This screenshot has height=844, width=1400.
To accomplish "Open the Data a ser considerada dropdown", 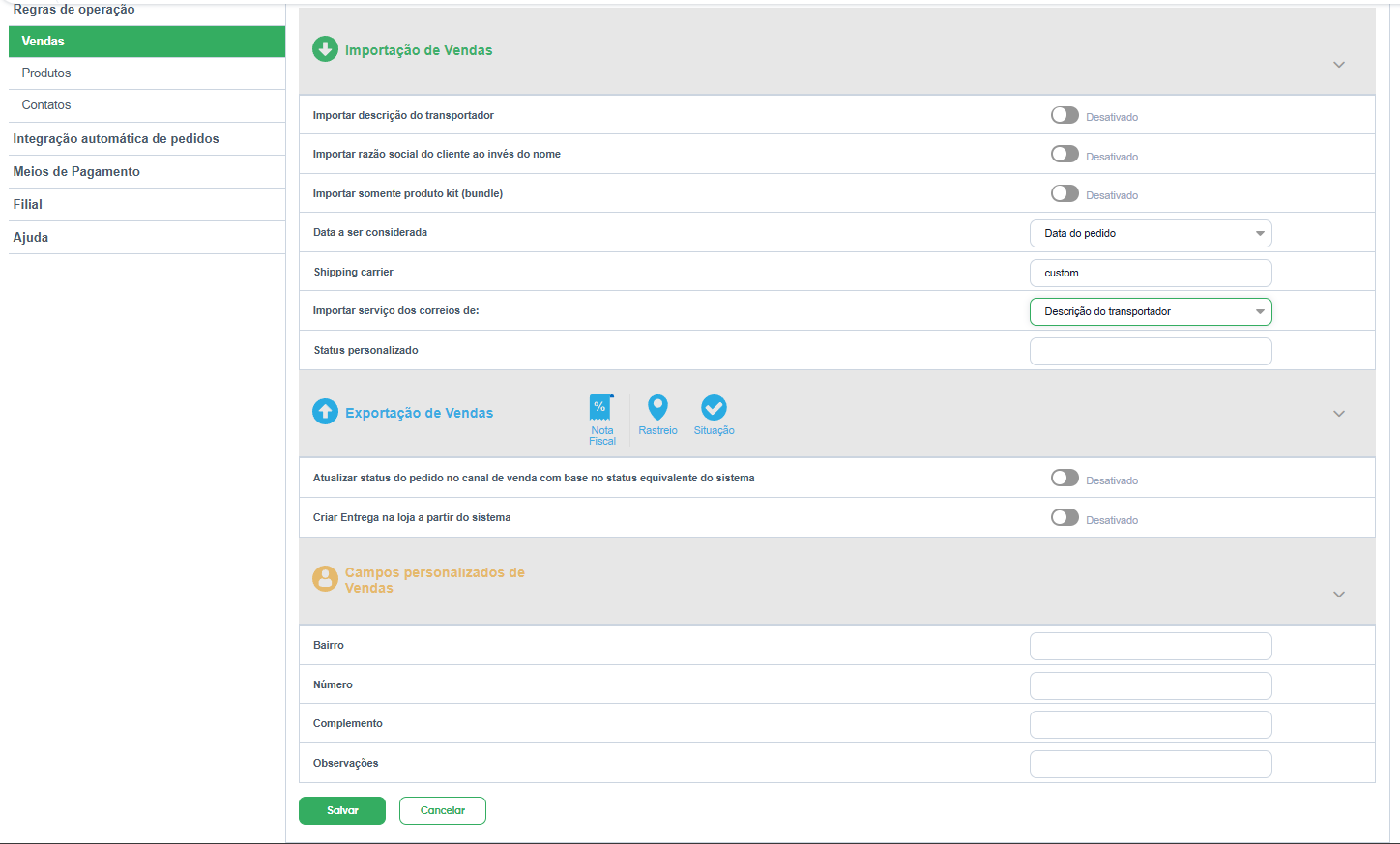I will click(1150, 234).
